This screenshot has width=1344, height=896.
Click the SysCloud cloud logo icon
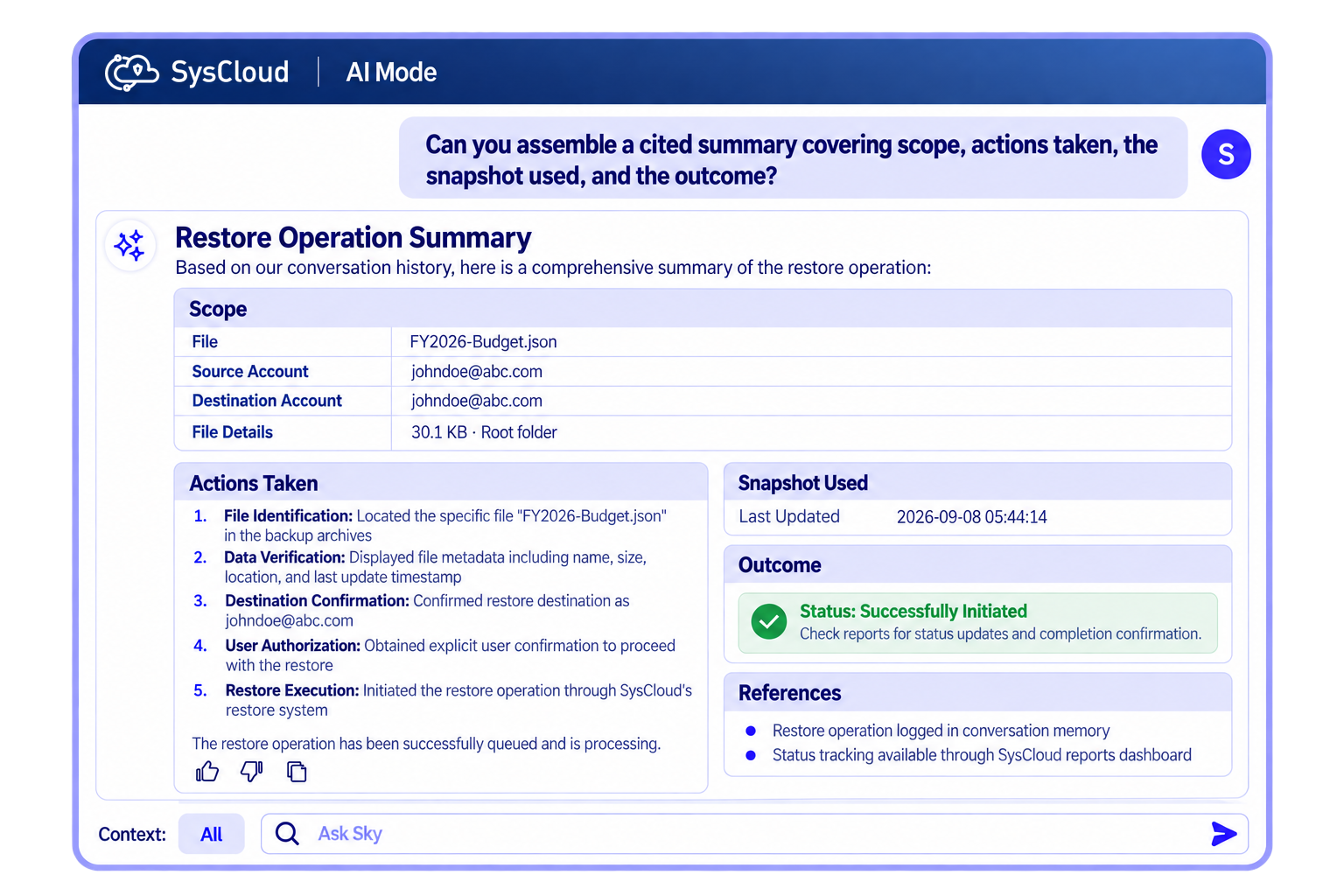[131, 72]
